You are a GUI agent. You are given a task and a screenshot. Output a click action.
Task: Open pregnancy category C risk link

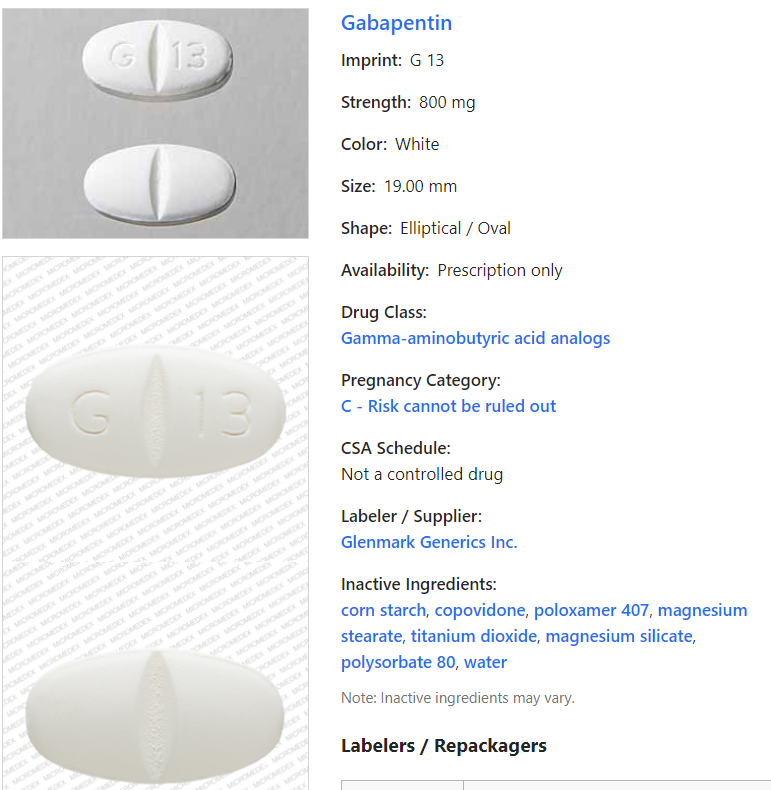(x=448, y=406)
